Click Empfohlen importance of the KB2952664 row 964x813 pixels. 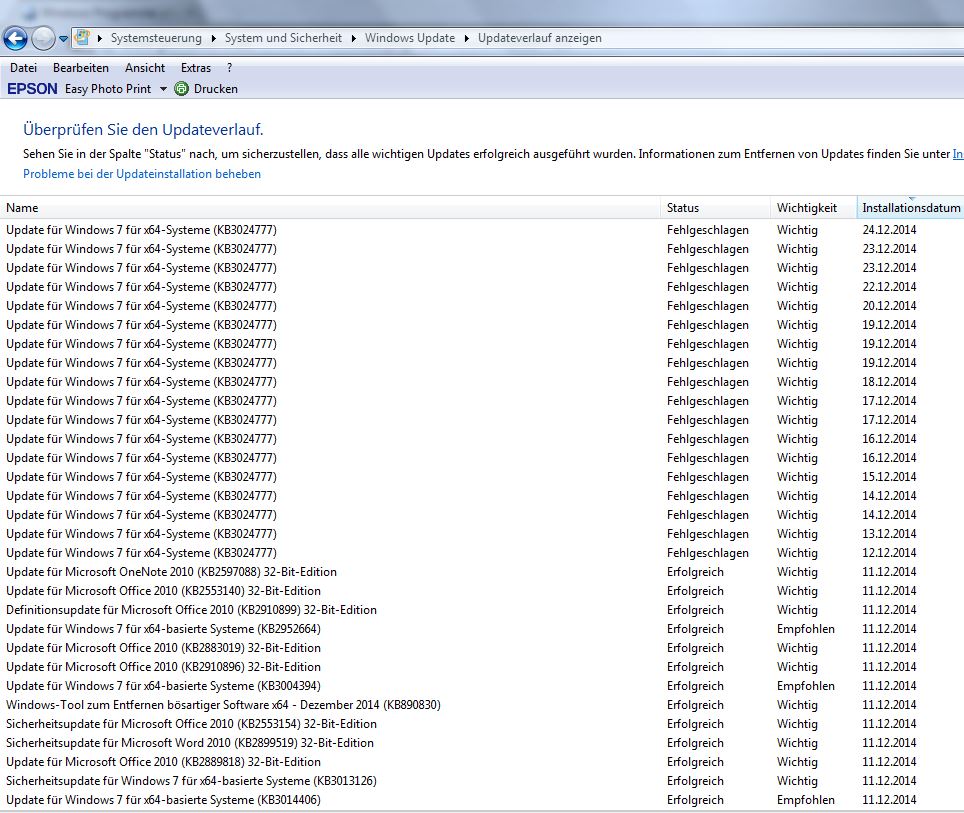(x=805, y=629)
